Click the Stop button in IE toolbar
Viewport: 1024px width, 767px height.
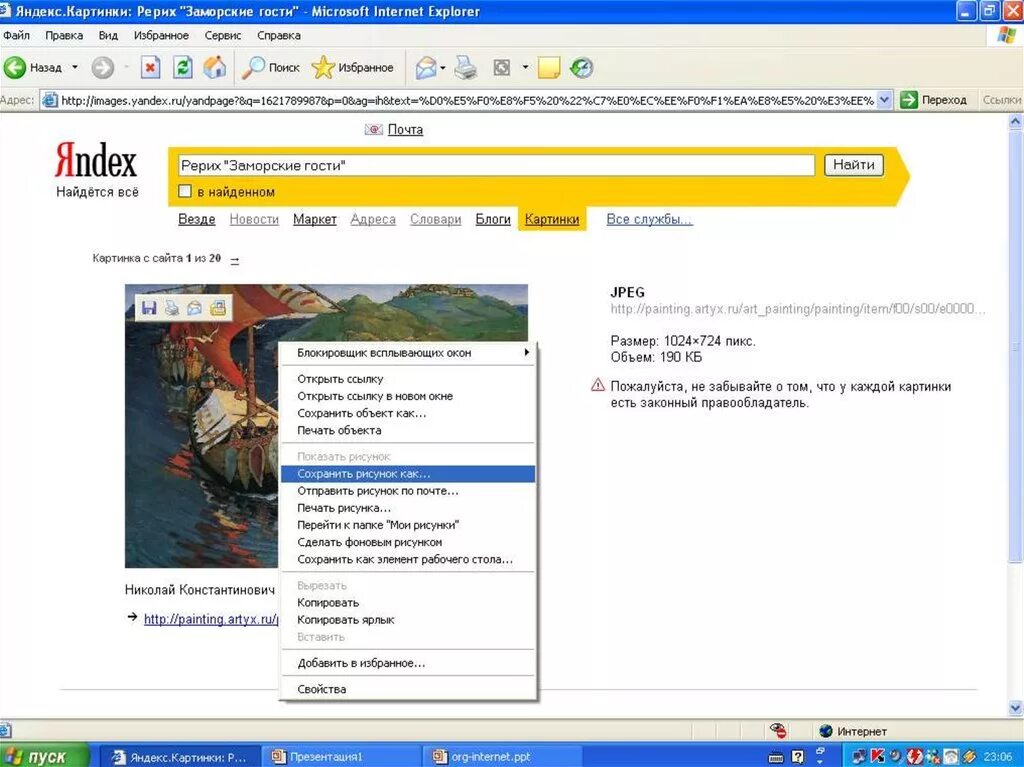[150, 67]
